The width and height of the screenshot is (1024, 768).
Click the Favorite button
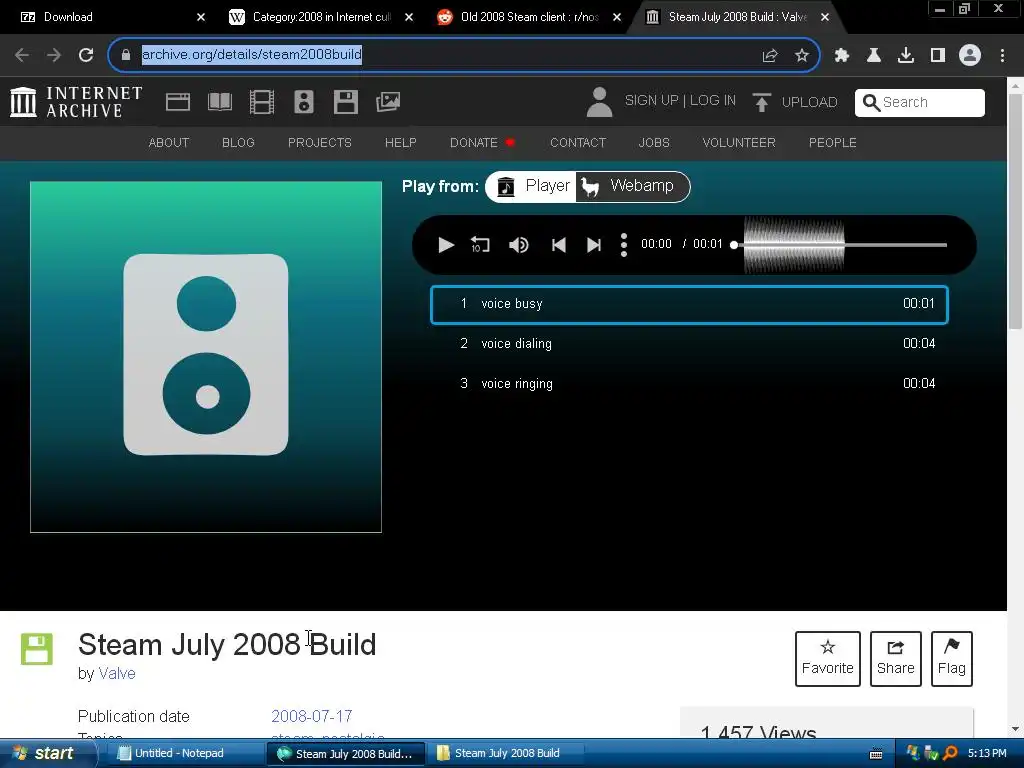827,659
